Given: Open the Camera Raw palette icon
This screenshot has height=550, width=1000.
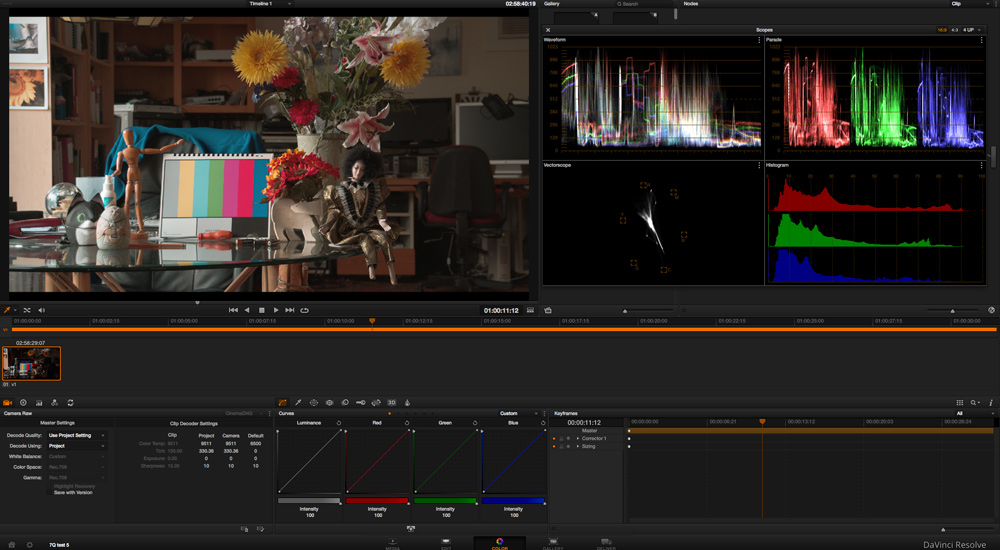Looking at the screenshot, I should [7, 402].
